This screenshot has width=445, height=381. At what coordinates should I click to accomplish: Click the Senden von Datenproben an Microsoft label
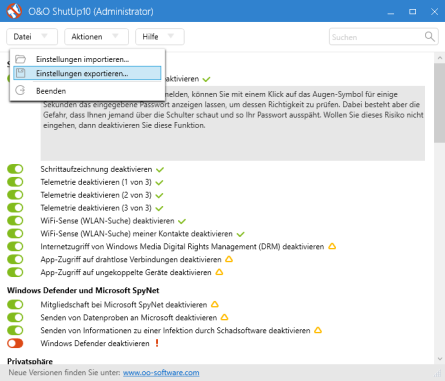(x=129, y=318)
